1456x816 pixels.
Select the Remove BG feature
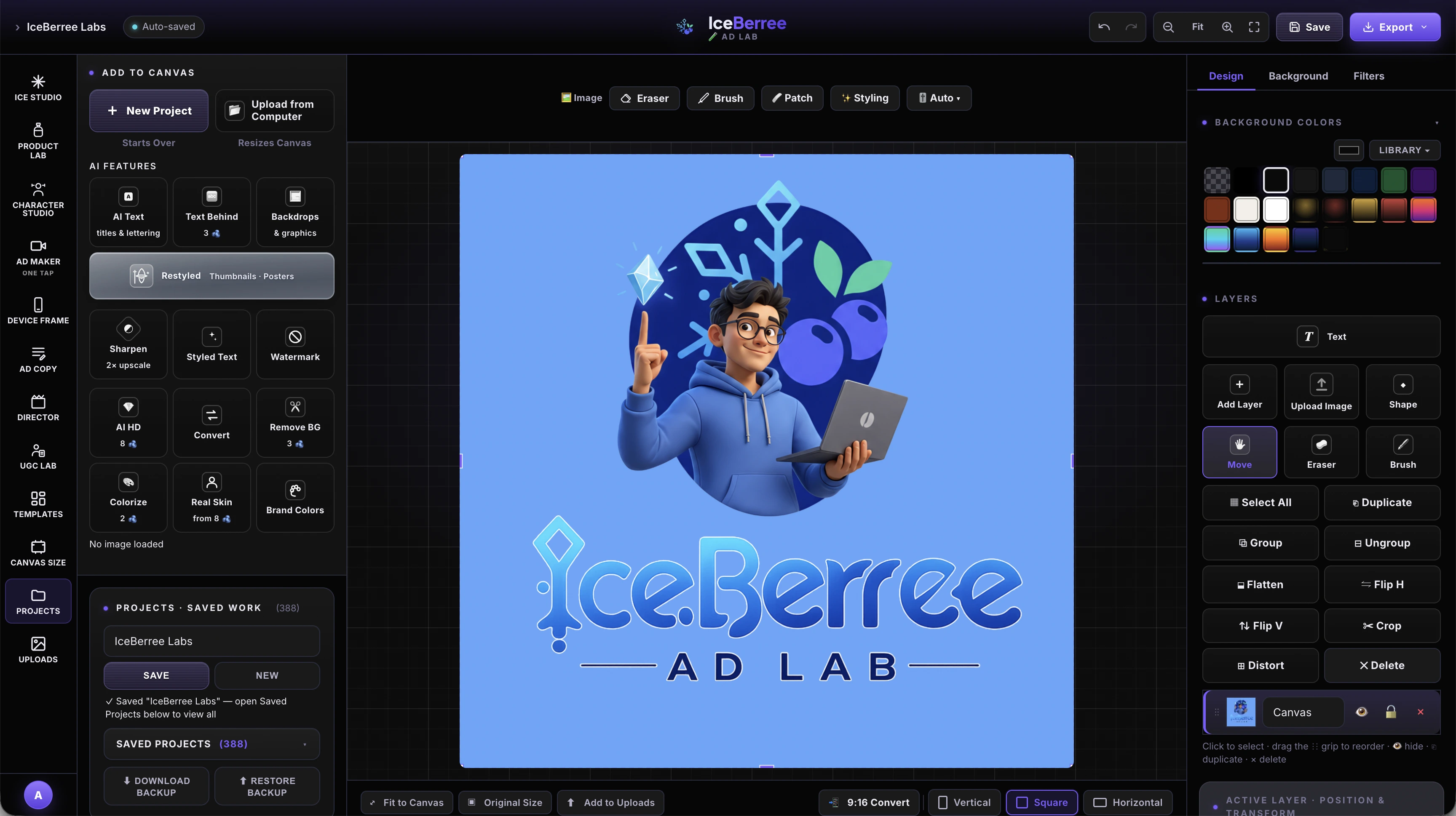tap(295, 422)
